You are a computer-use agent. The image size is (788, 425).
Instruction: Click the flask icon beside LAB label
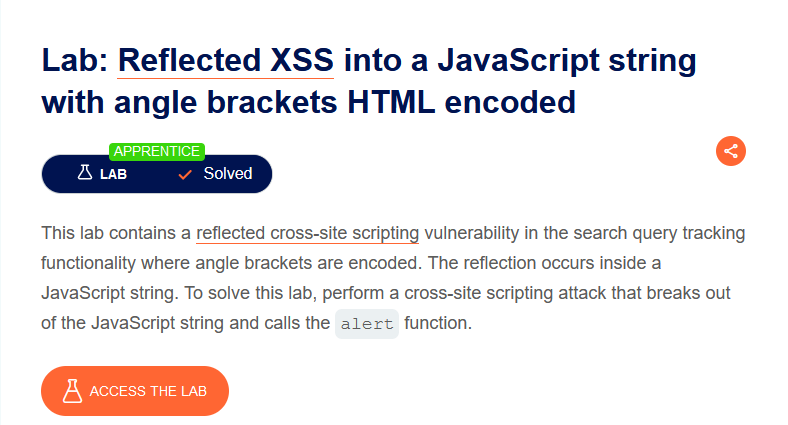pos(85,174)
